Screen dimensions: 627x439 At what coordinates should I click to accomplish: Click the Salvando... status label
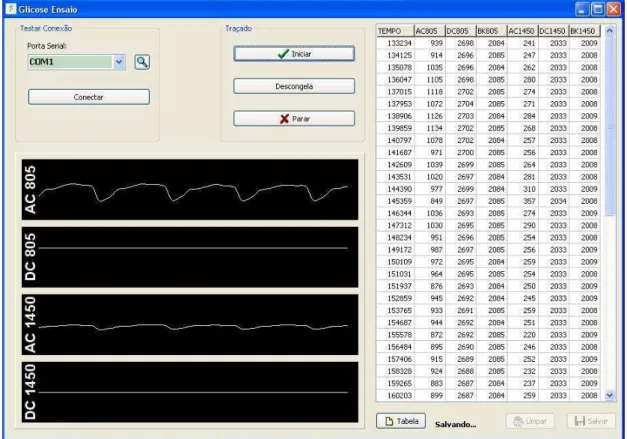(x=455, y=425)
